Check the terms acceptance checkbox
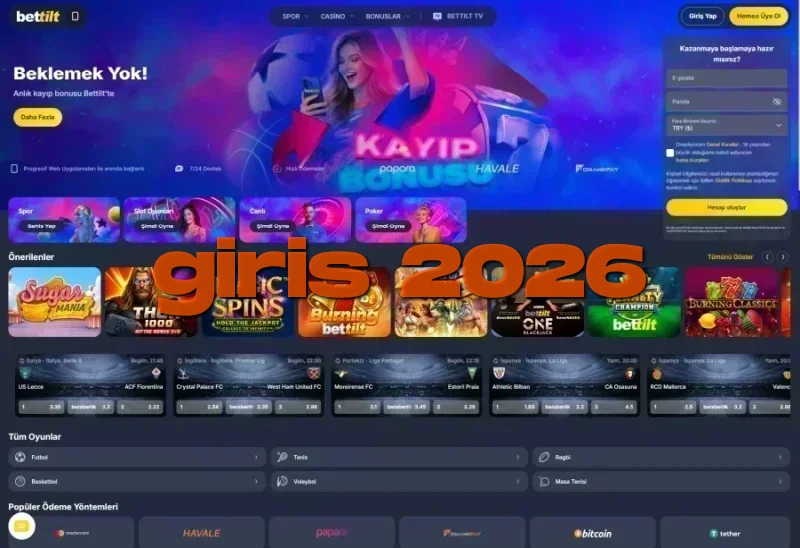 point(670,153)
